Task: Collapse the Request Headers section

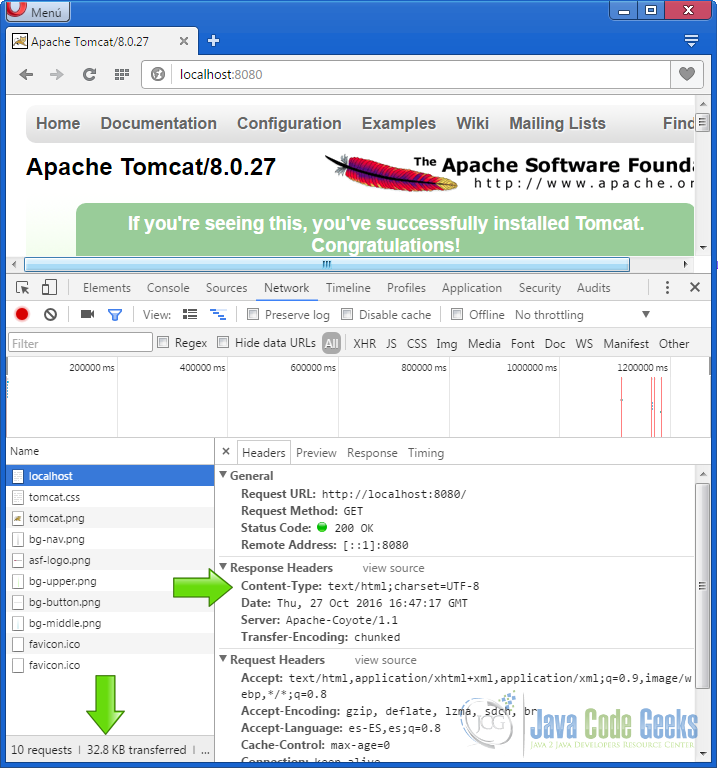Action: pos(224,659)
